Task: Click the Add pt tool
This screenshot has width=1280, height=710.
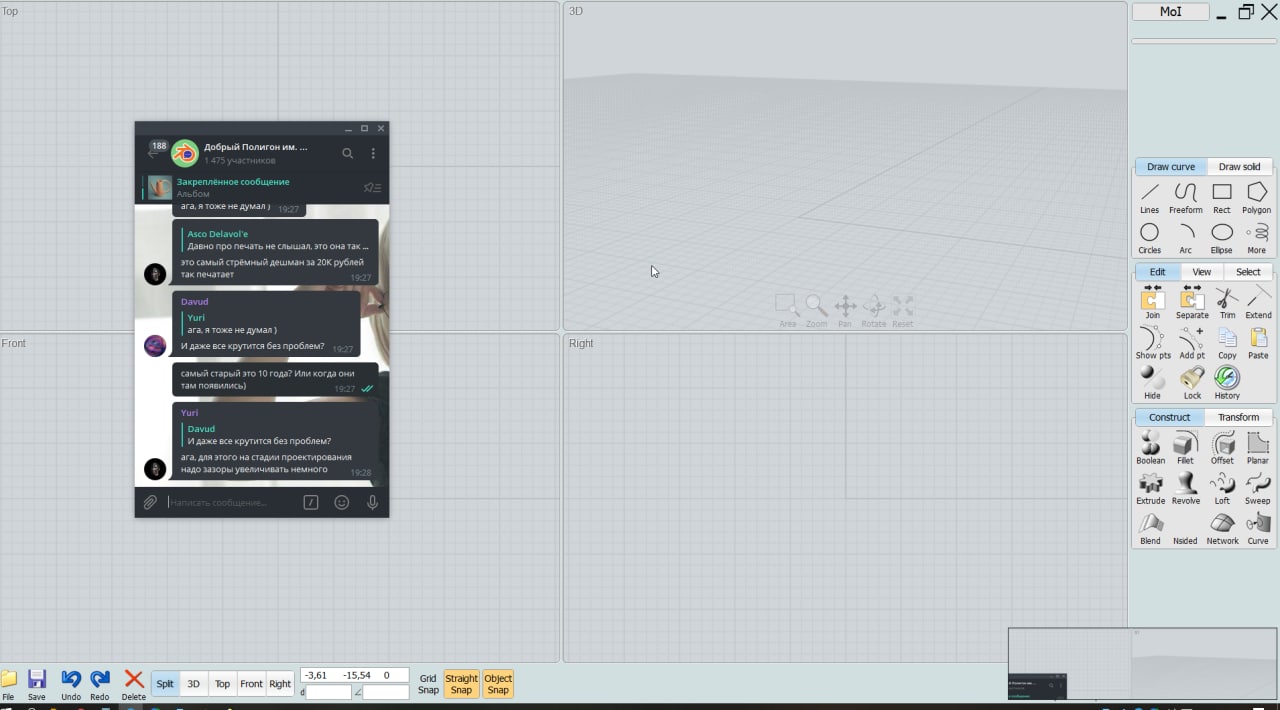Action: pyautogui.click(x=1192, y=343)
